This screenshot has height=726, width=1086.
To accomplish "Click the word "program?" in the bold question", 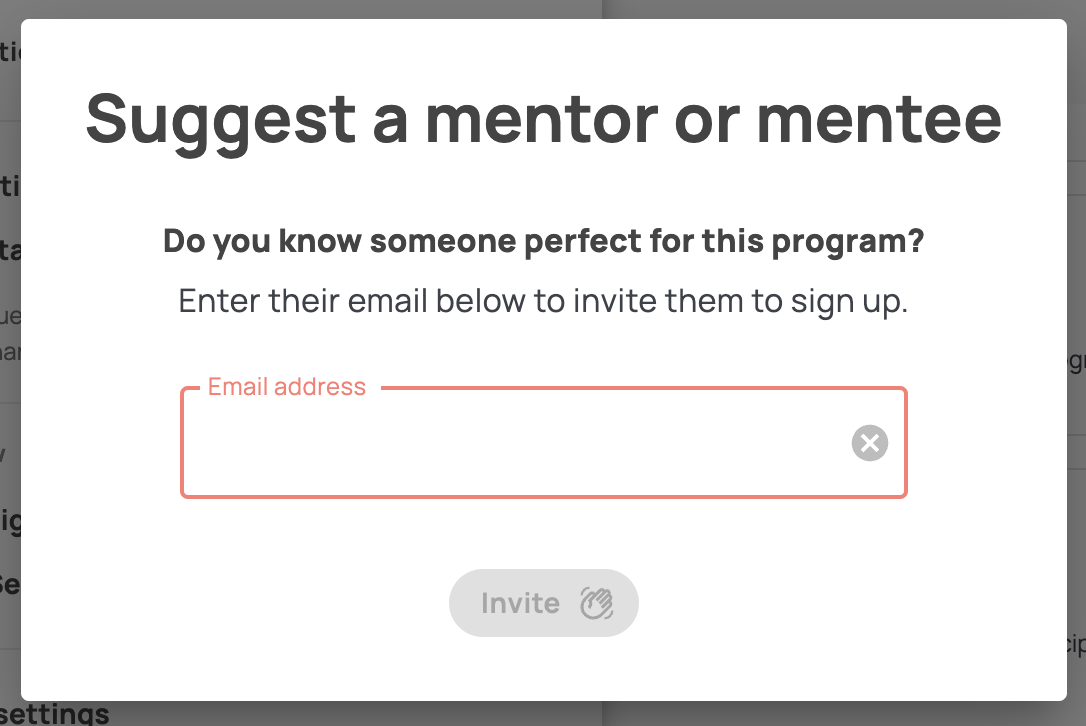I will 848,242.
